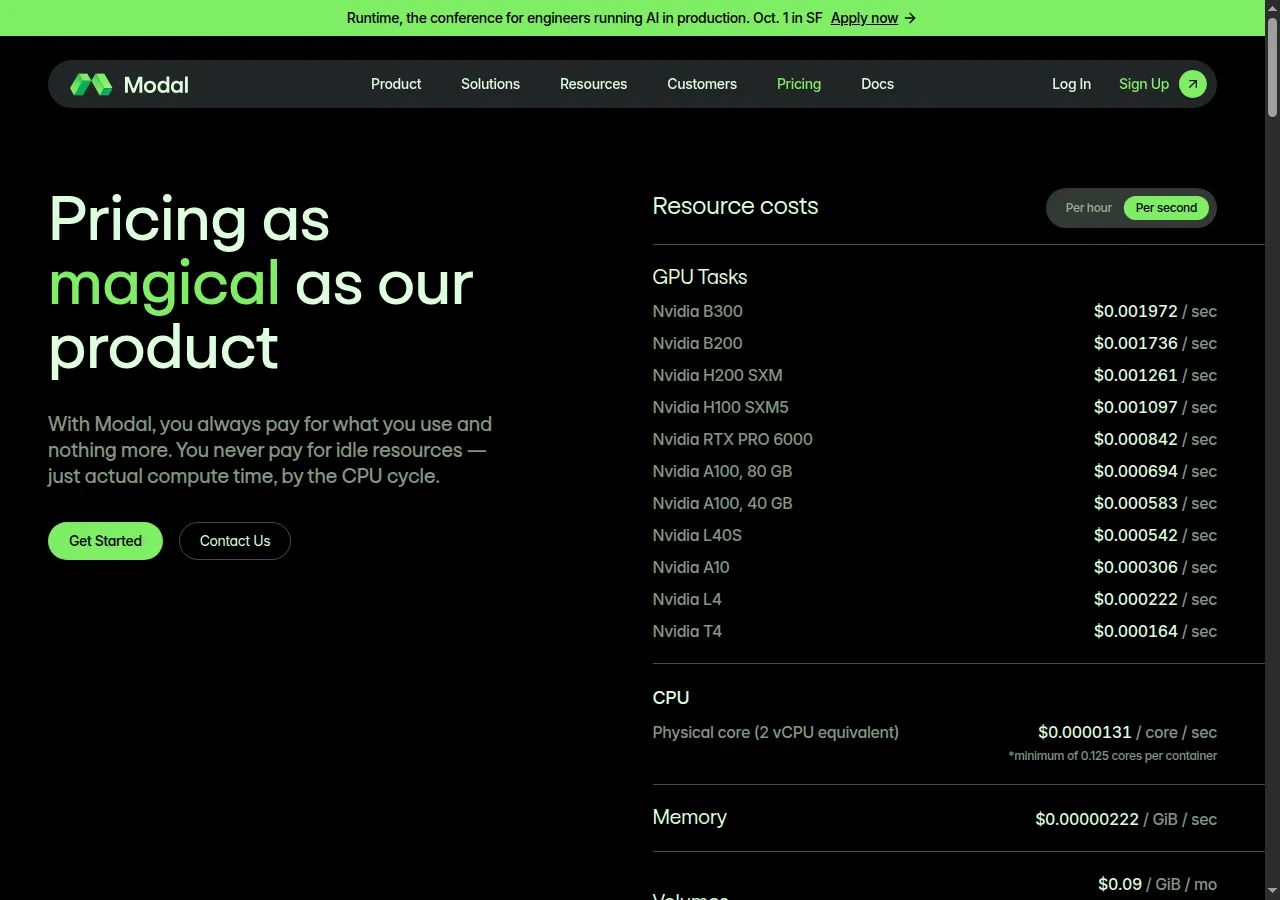This screenshot has width=1280, height=900.
Task: Open the Resources menu
Action: click(593, 84)
